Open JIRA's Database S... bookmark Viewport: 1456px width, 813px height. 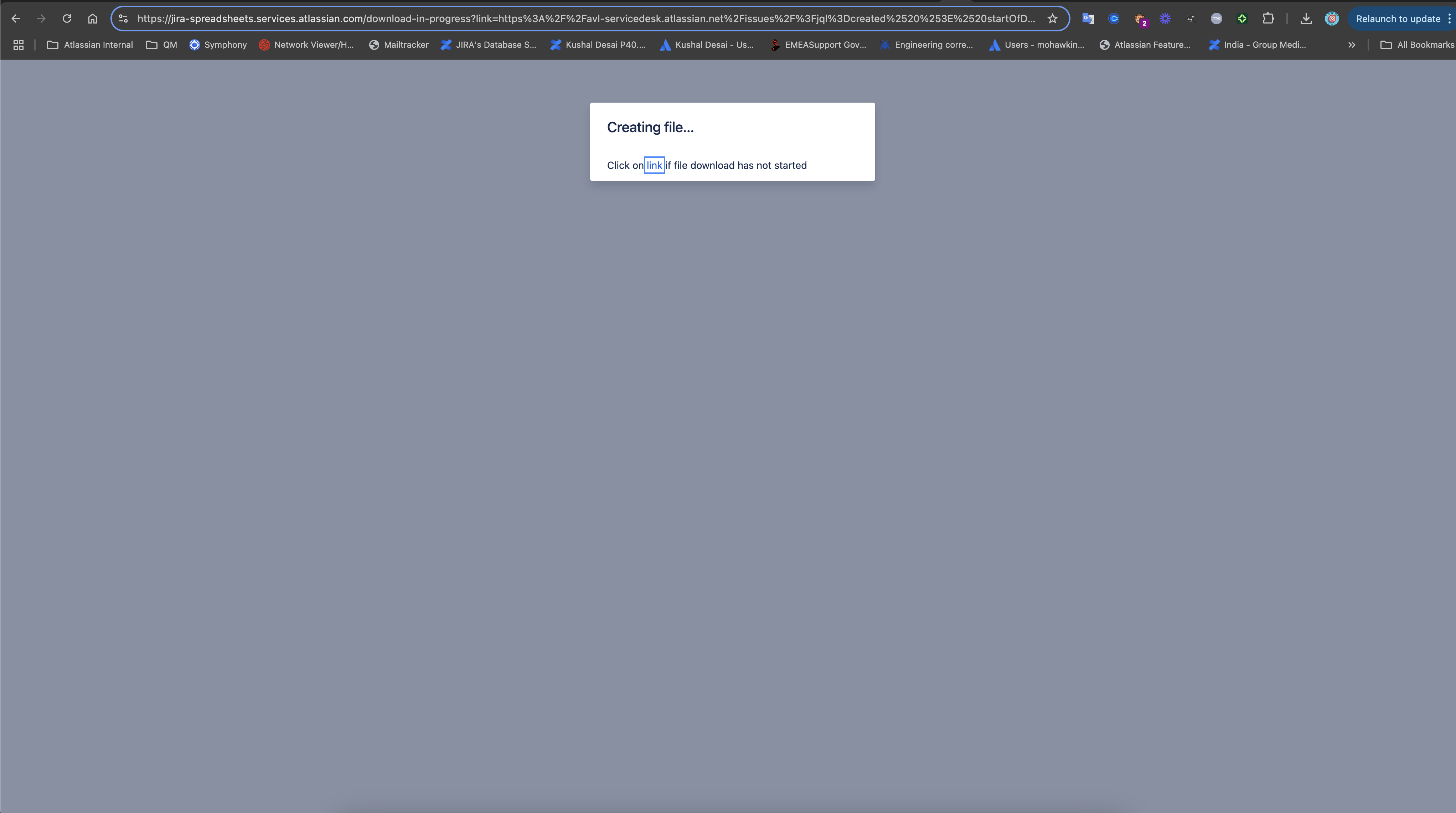click(488, 45)
